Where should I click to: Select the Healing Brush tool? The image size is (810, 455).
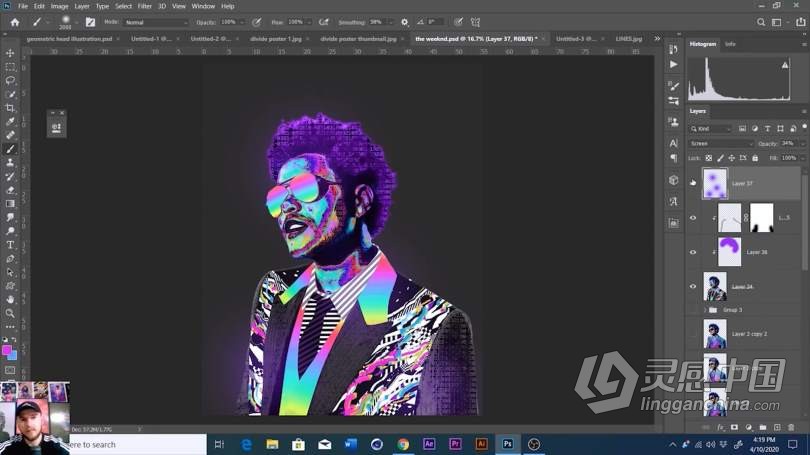tap(10, 135)
